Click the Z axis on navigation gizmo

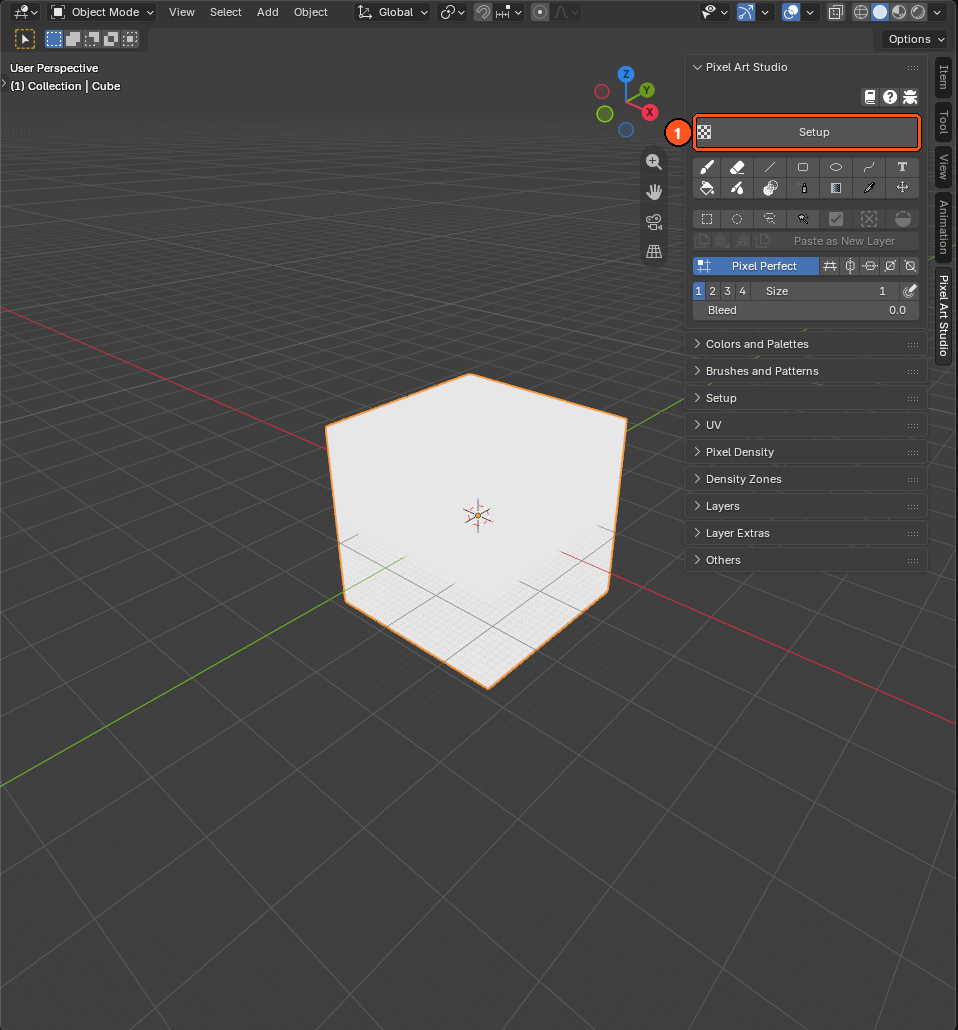pyautogui.click(x=626, y=74)
